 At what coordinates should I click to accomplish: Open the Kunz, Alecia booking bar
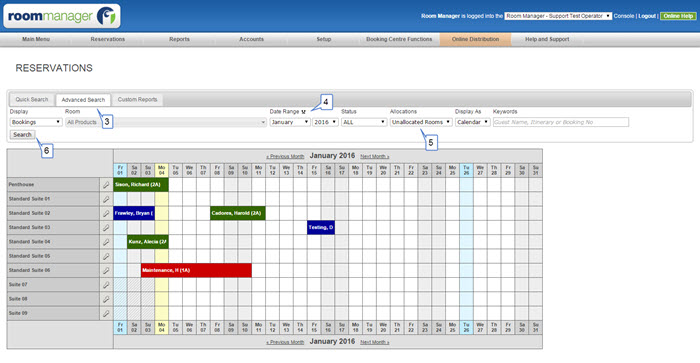148,242
